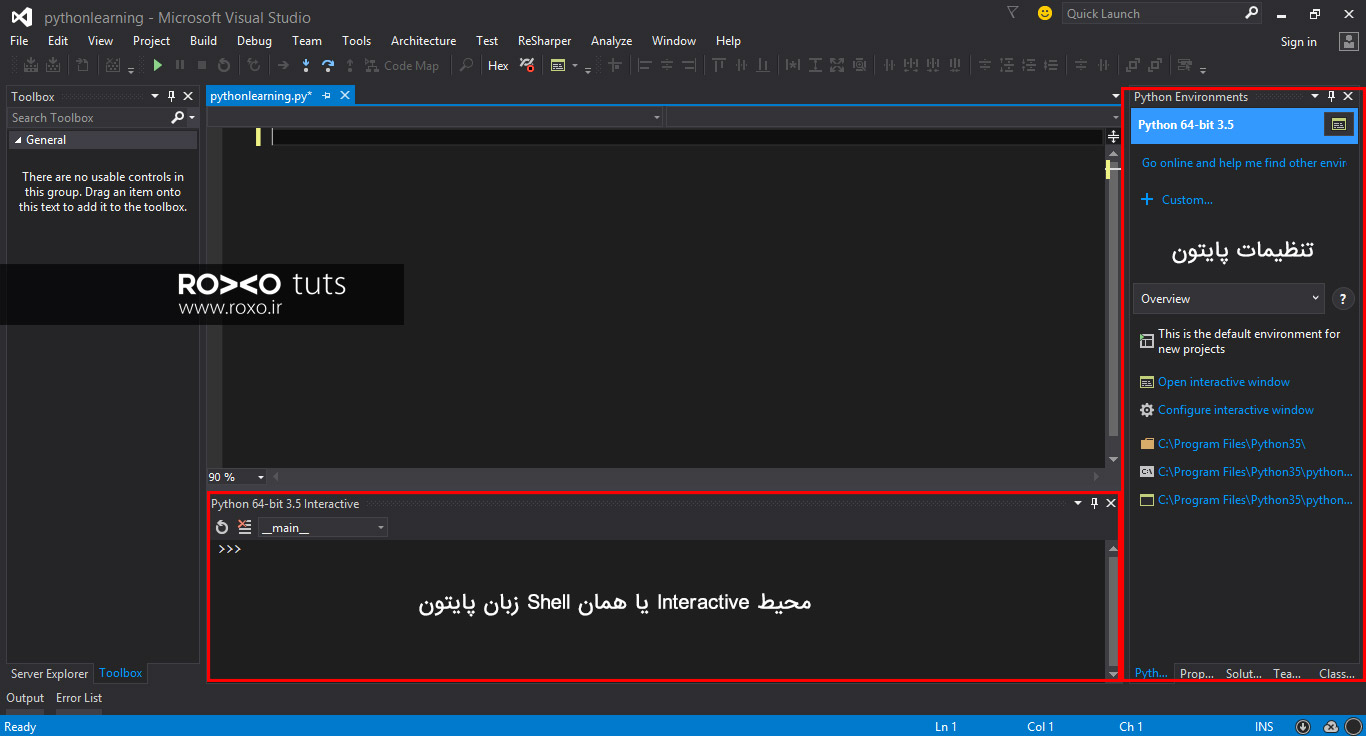Click the Quick Launch search magnifier

pos(1252,13)
